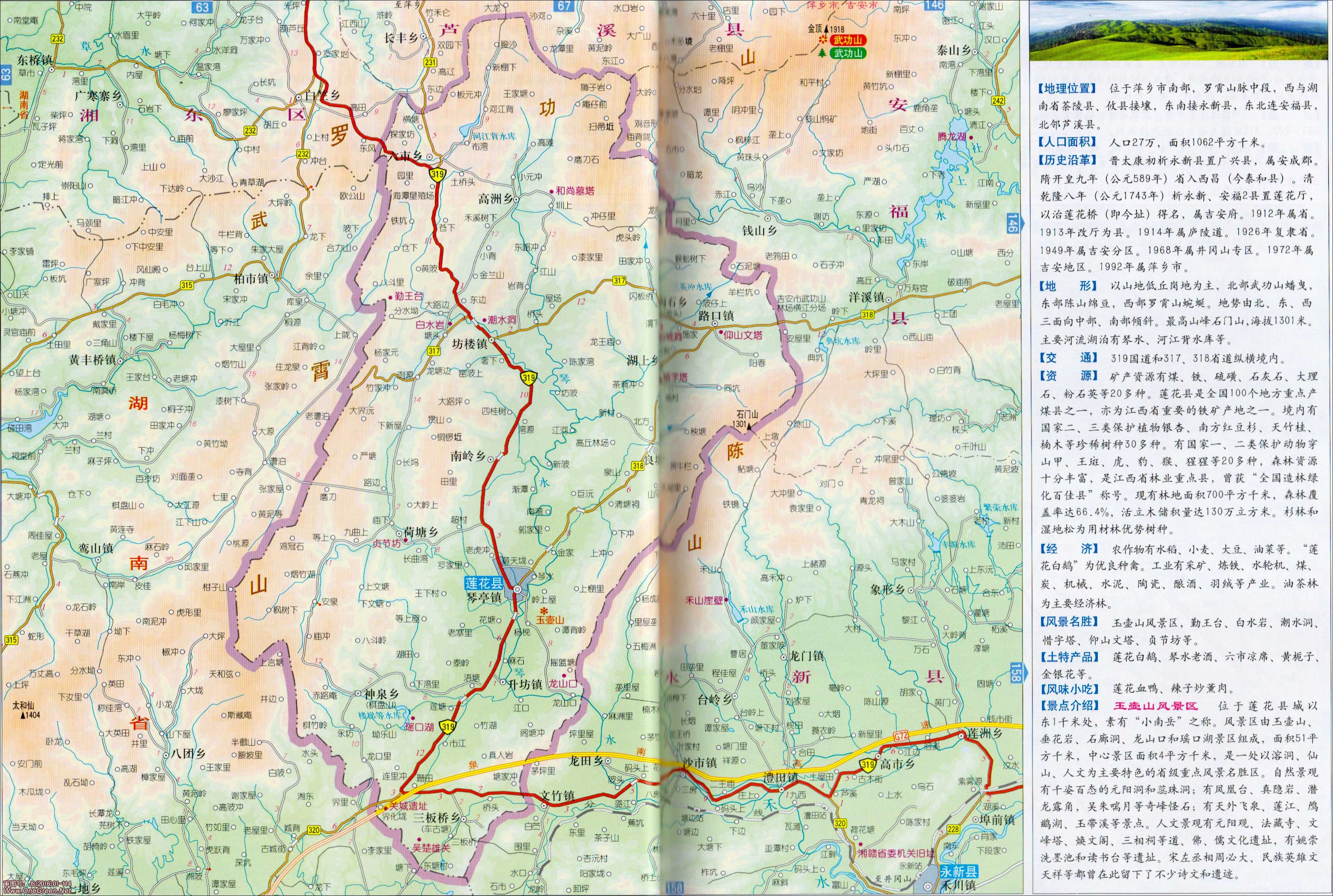This screenshot has height=896, width=1333.
Task: Click the yellow 242 road shield
Action: 998,101
